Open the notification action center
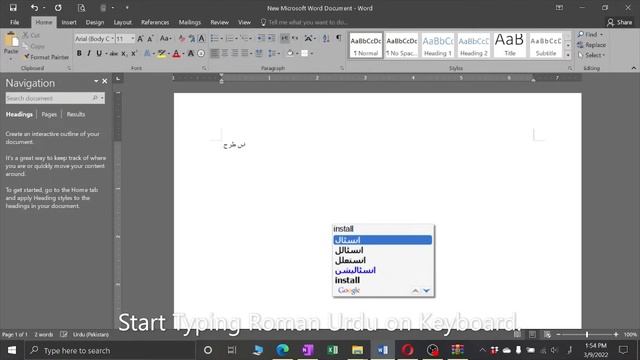This screenshot has width=640, height=360. pos(623,350)
